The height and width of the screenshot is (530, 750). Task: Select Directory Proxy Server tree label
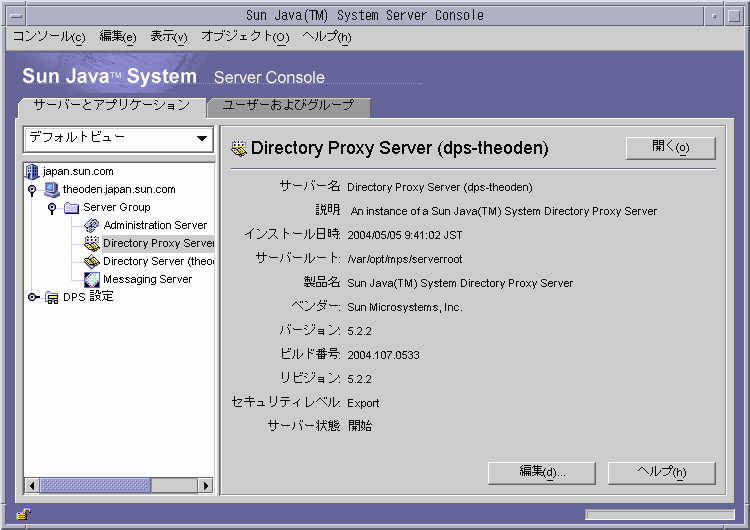click(158, 243)
